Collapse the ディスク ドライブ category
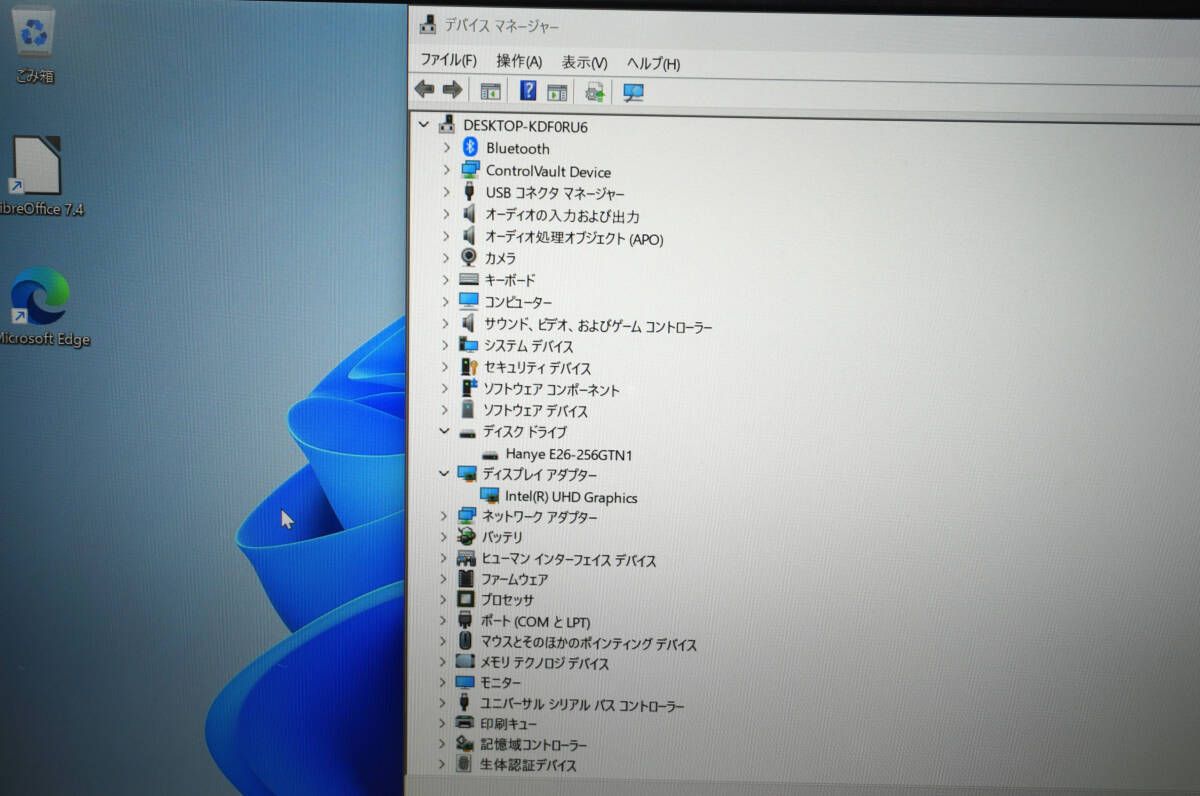Image resolution: width=1200 pixels, height=796 pixels. click(445, 432)
